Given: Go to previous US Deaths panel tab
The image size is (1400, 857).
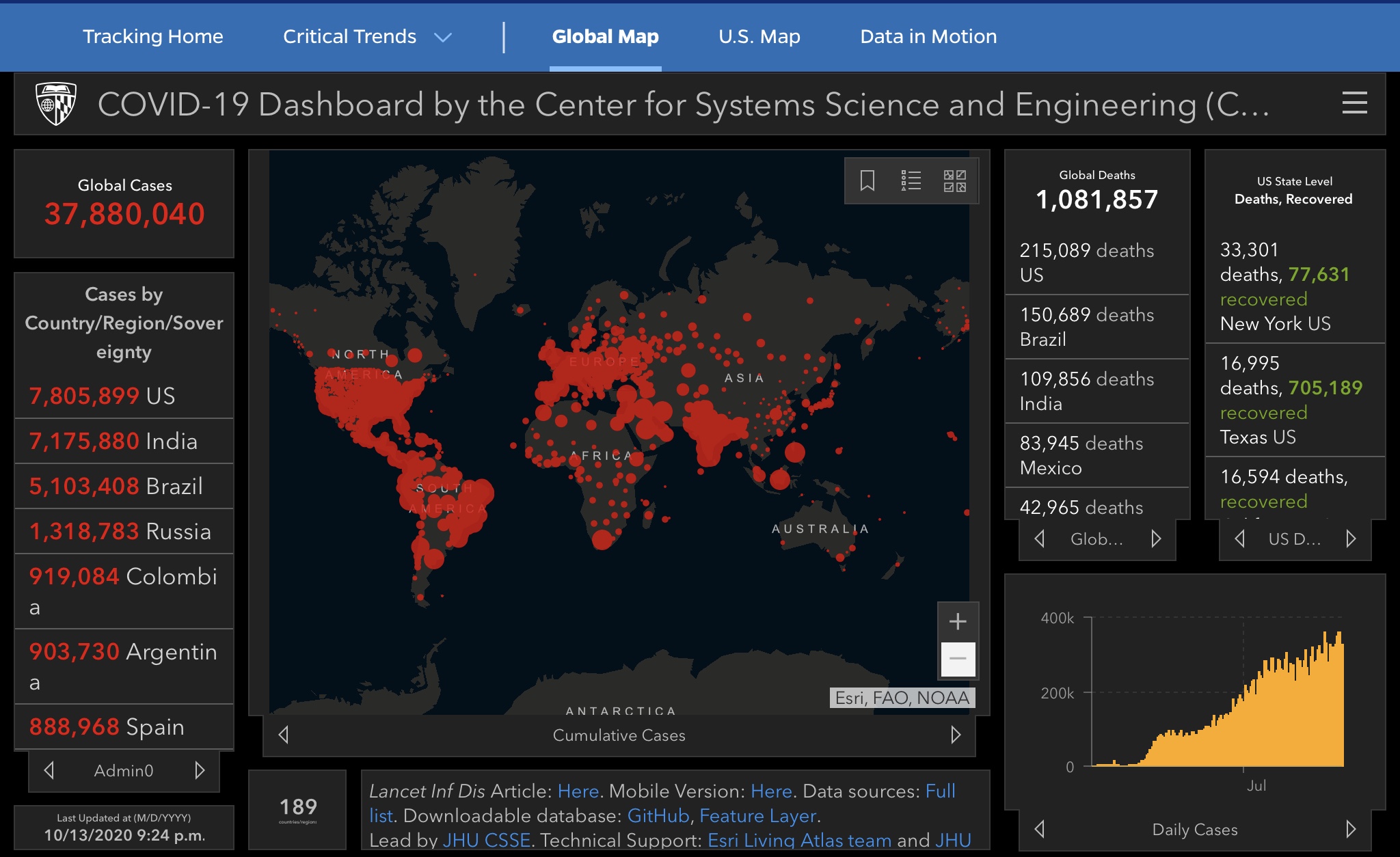Looking at the screenshot, I should tap(1239, 539).
